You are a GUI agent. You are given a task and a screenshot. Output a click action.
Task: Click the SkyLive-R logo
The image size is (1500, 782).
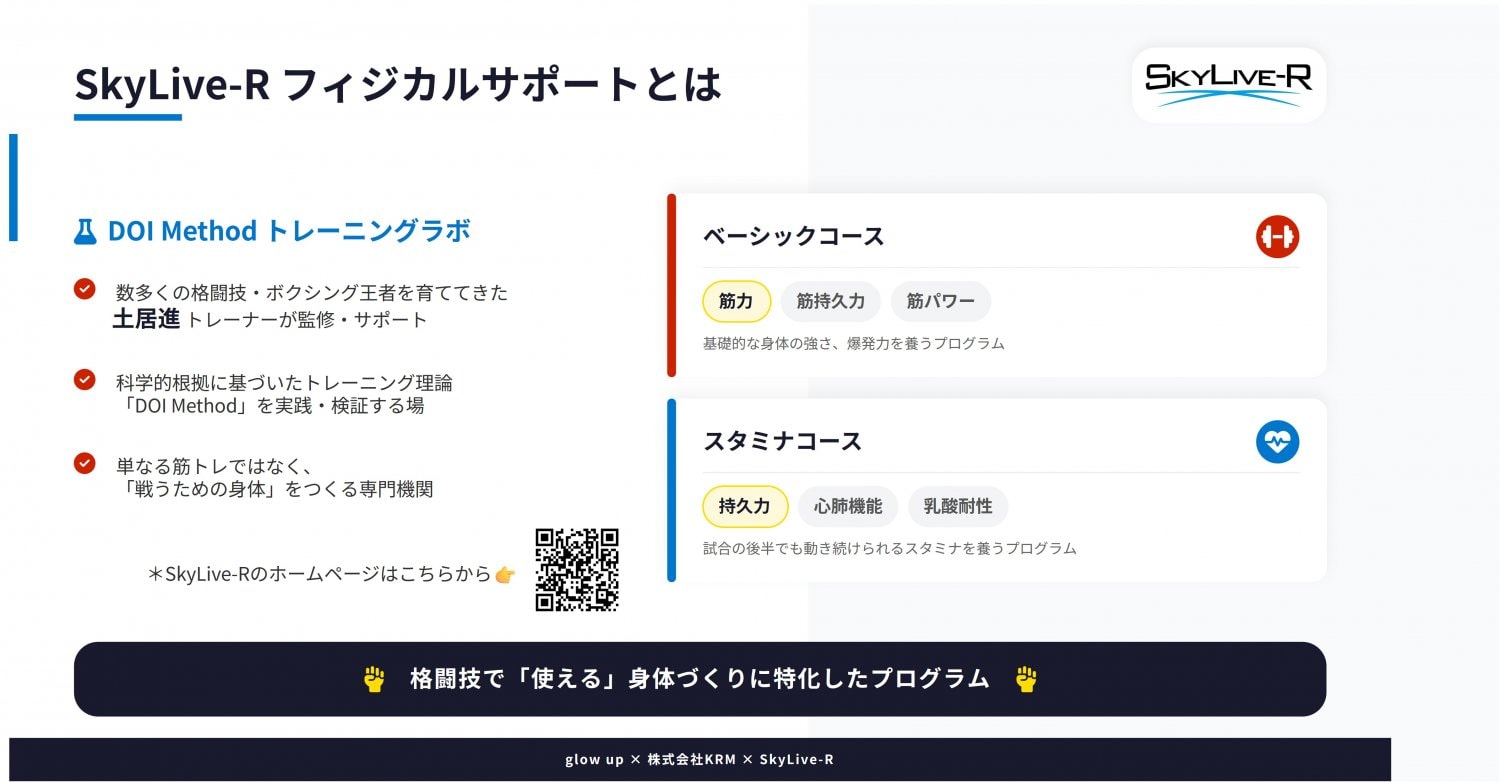click(x=1228, y=85)
